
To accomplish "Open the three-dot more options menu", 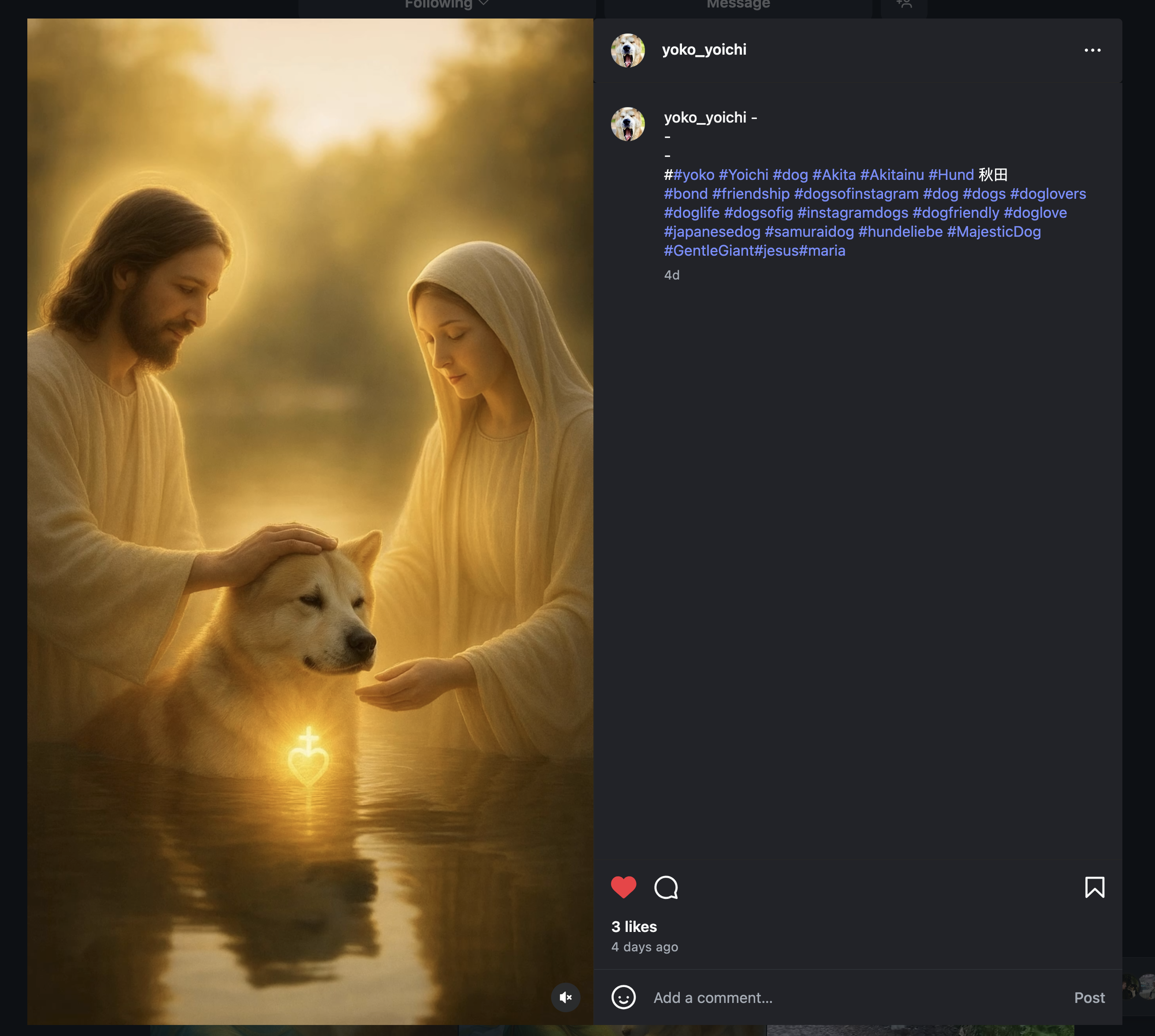I will click(1092, 50).
